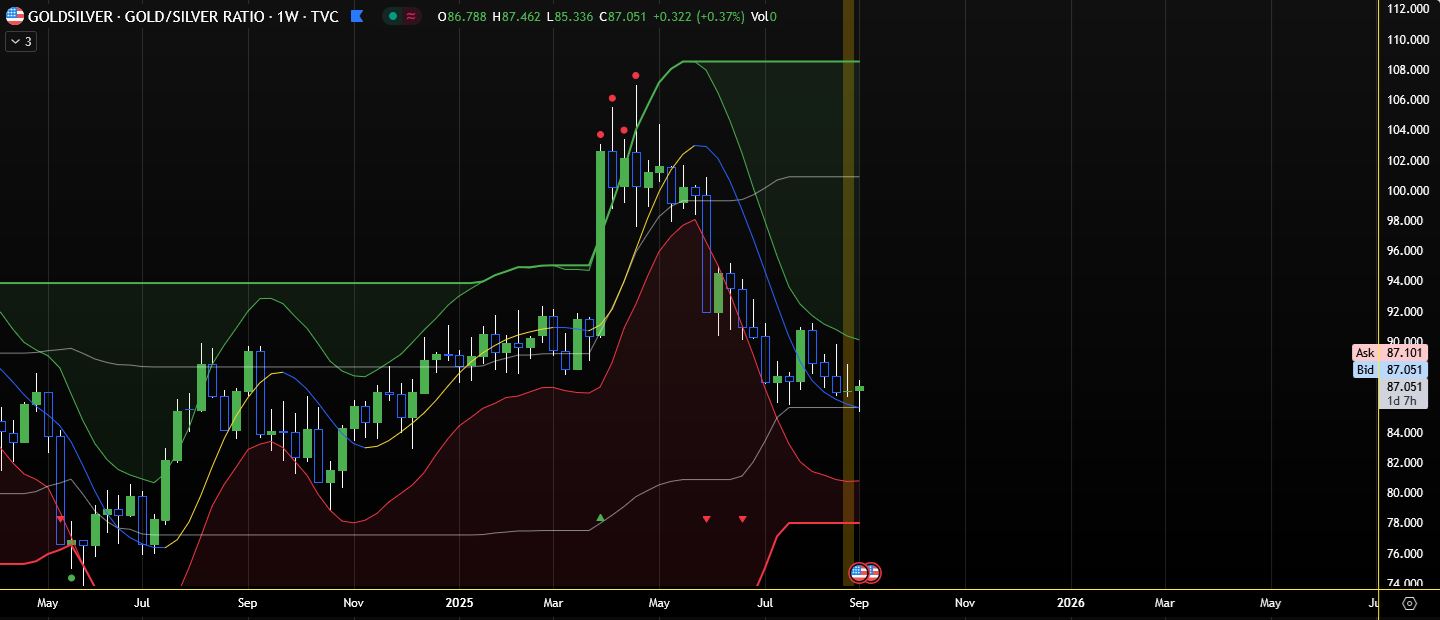This screenshot has width=1440, height=620.
Task: Click the 104.000 price scale label
Action: [1406, 130]
